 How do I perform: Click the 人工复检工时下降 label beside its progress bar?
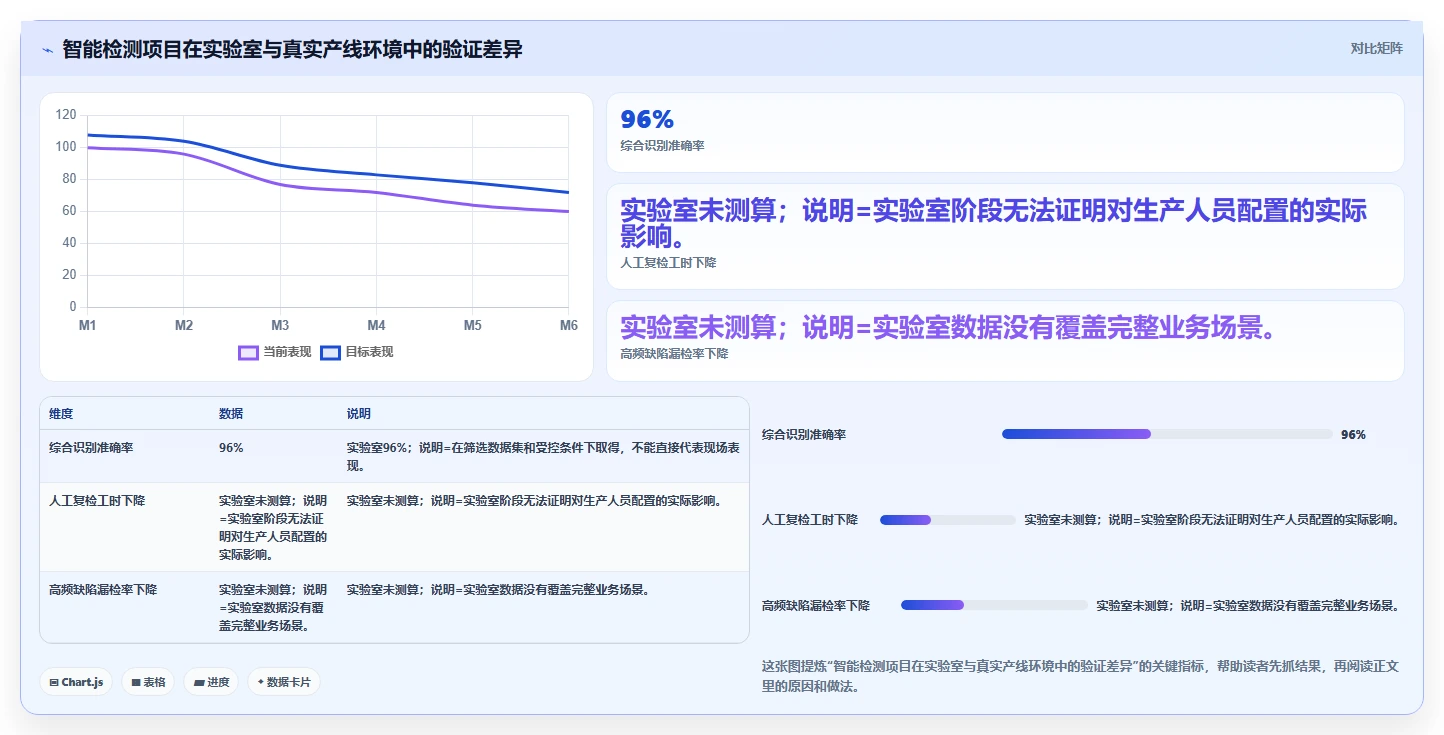810,520
